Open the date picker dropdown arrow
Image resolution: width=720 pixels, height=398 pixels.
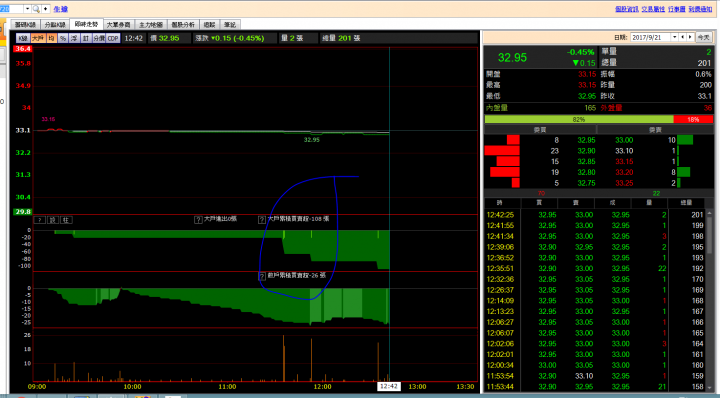675,37
